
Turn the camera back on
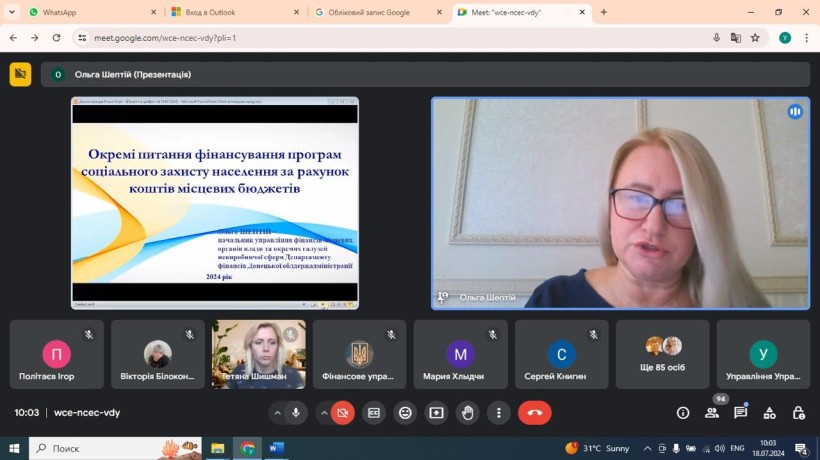[343, 413]
